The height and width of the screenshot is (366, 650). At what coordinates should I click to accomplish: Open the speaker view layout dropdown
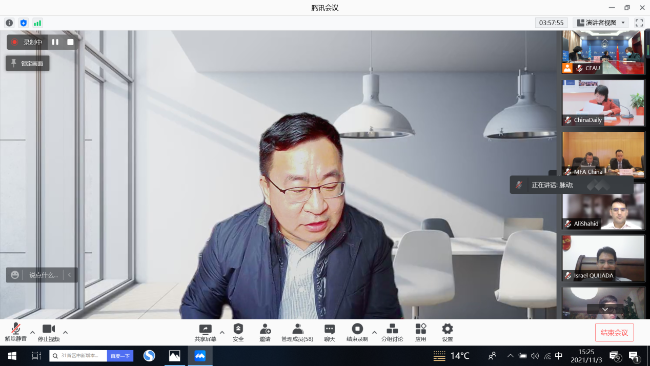(601, 23)
